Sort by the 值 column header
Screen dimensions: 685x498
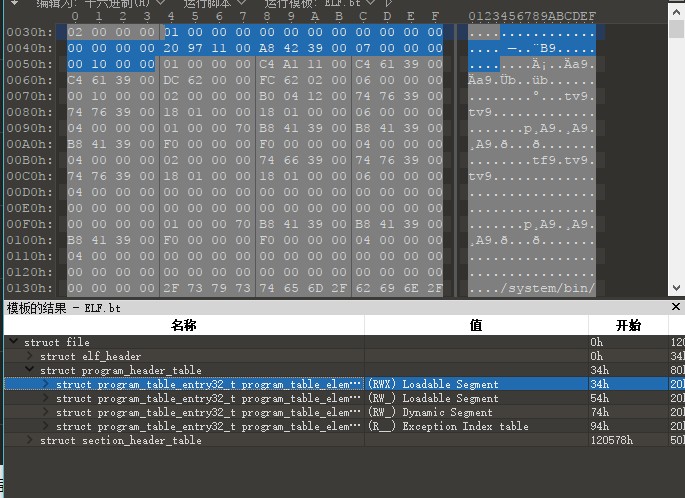(x=476, y=325)
